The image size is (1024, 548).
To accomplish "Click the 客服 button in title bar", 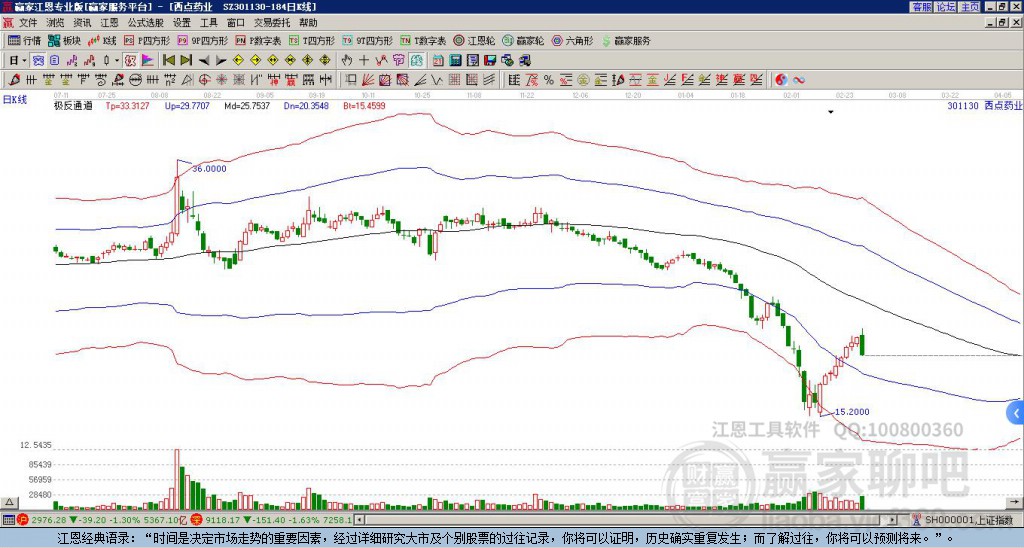I will tap(921, 7).
